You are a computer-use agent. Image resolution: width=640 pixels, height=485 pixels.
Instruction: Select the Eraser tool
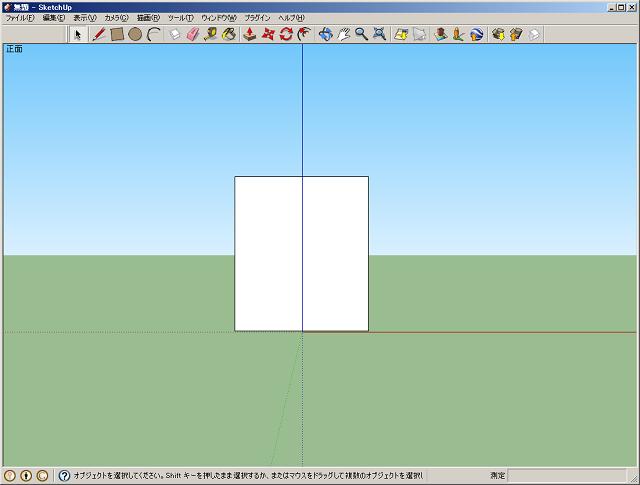(192, 34)
